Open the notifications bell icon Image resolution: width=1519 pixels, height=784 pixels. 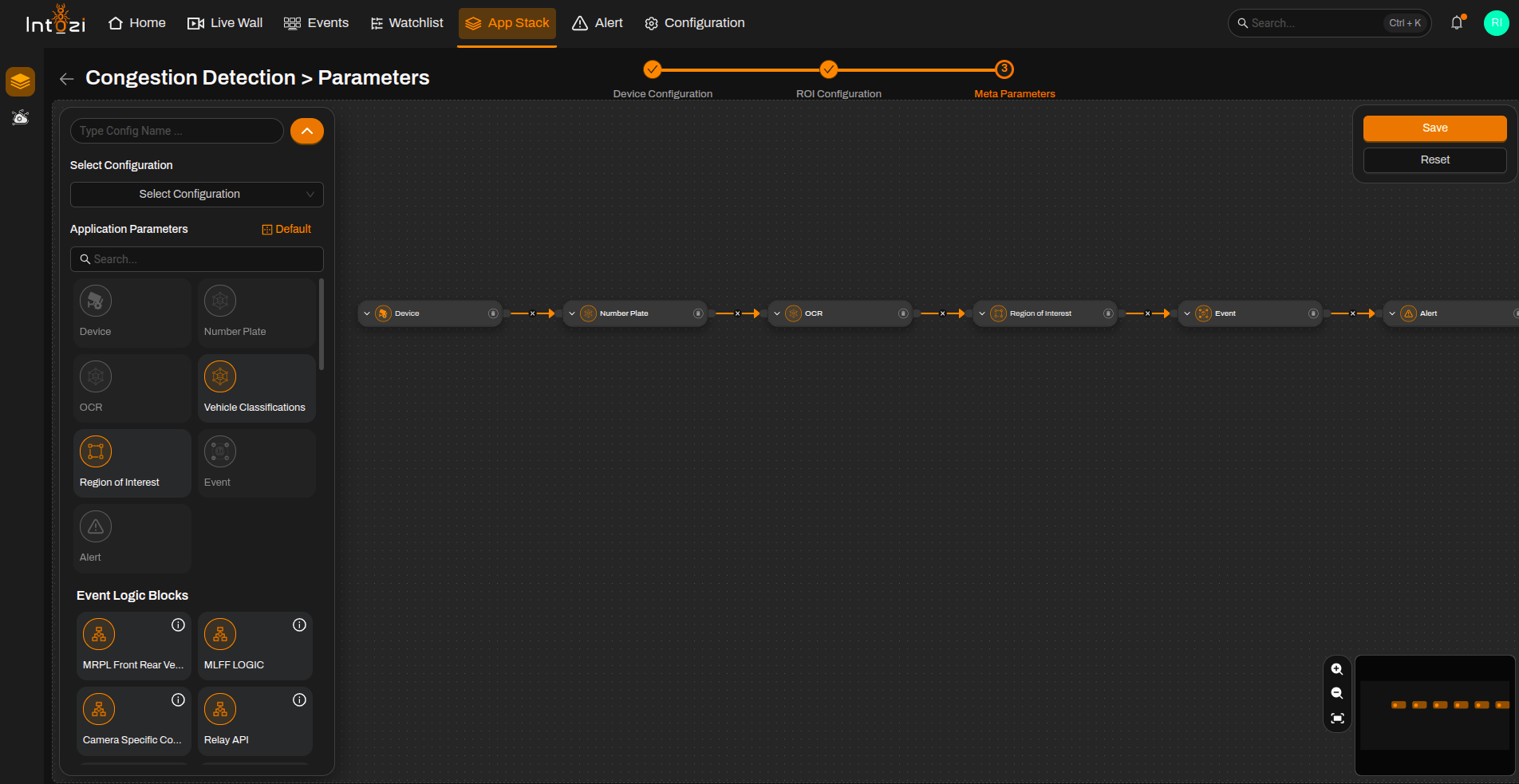[x=1457, y=23]
